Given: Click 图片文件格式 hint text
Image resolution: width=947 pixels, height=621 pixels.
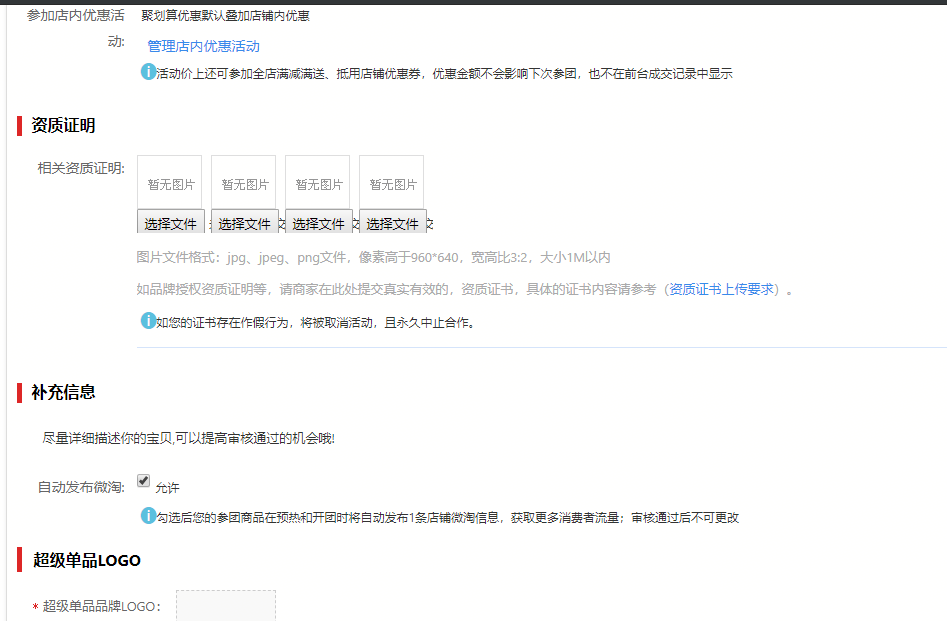Looking at the screenshot, I should pos(373,257).
